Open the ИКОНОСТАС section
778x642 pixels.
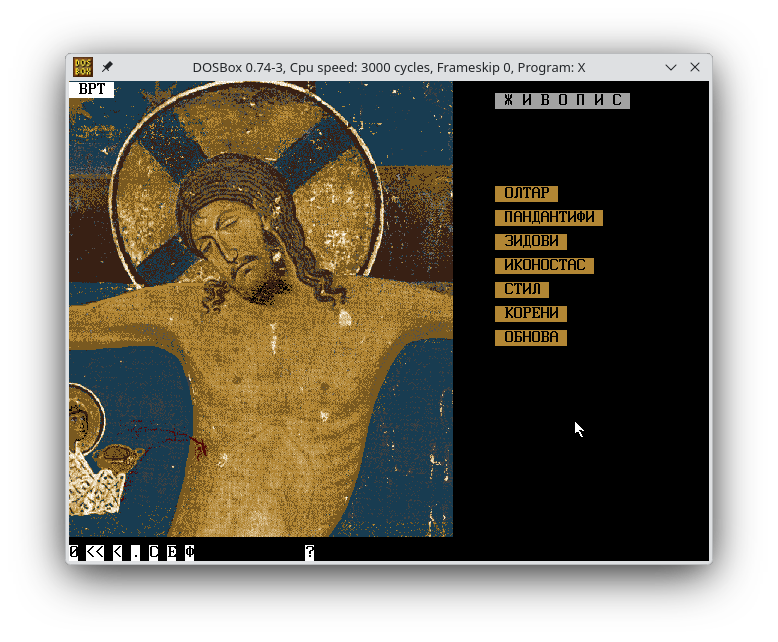click(544, 265)
